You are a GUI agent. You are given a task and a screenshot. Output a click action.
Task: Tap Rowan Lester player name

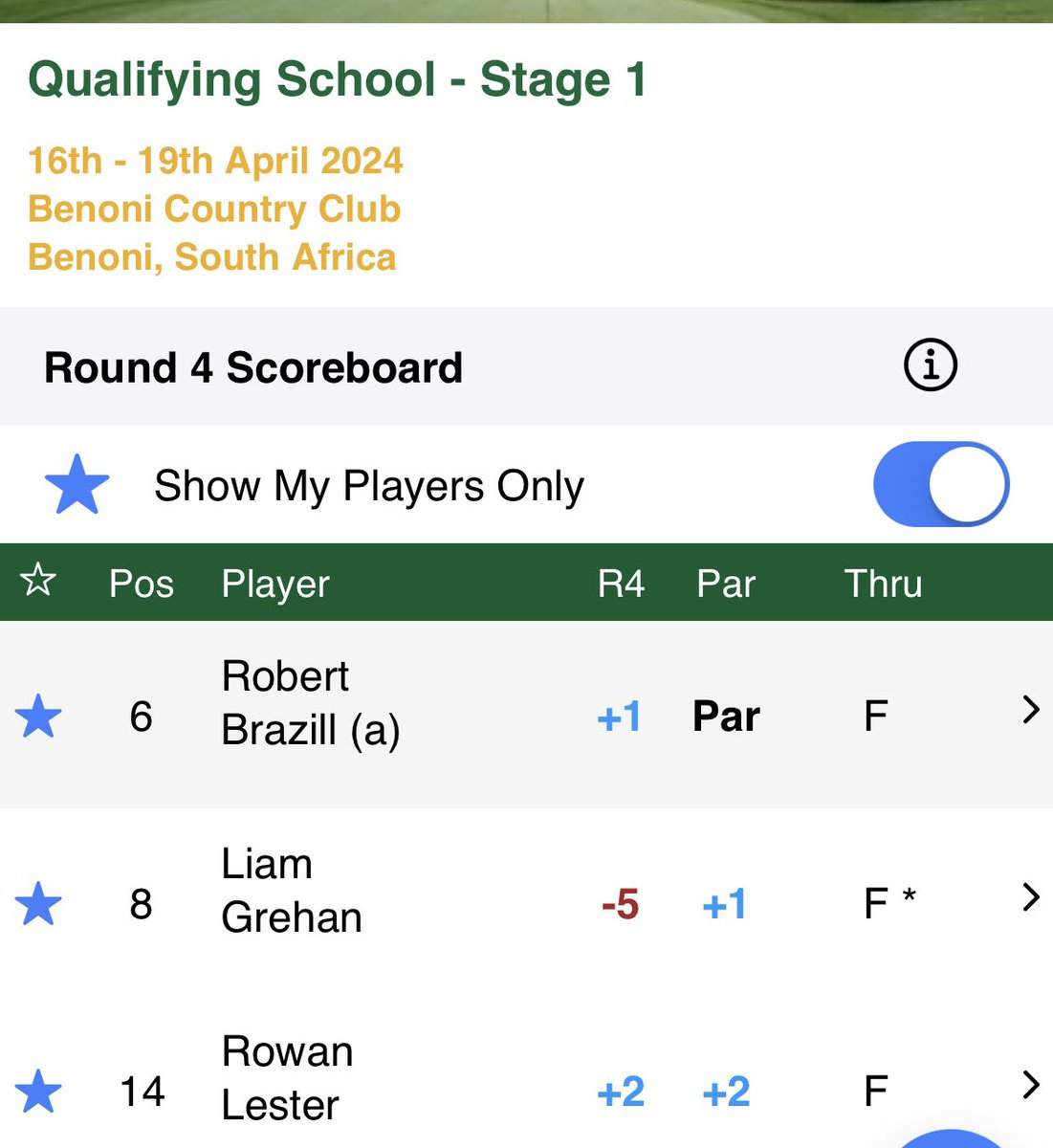pyautogui.click(x=287, y=1078)
